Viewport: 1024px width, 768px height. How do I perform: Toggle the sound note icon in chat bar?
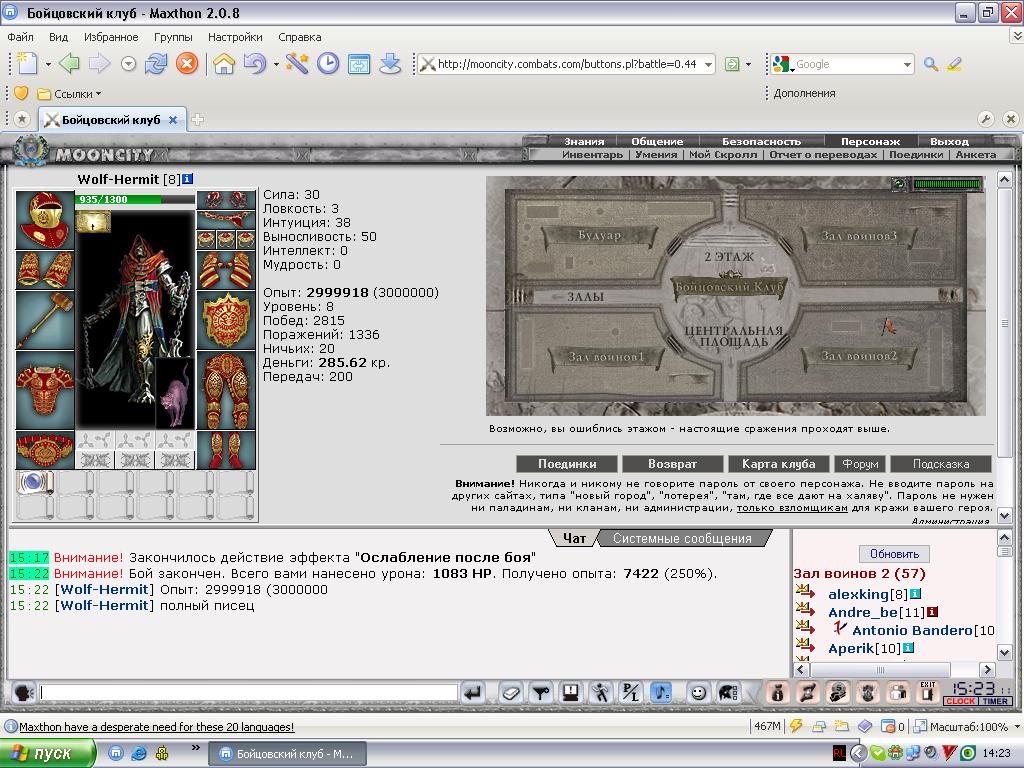[x=661, y=692]
